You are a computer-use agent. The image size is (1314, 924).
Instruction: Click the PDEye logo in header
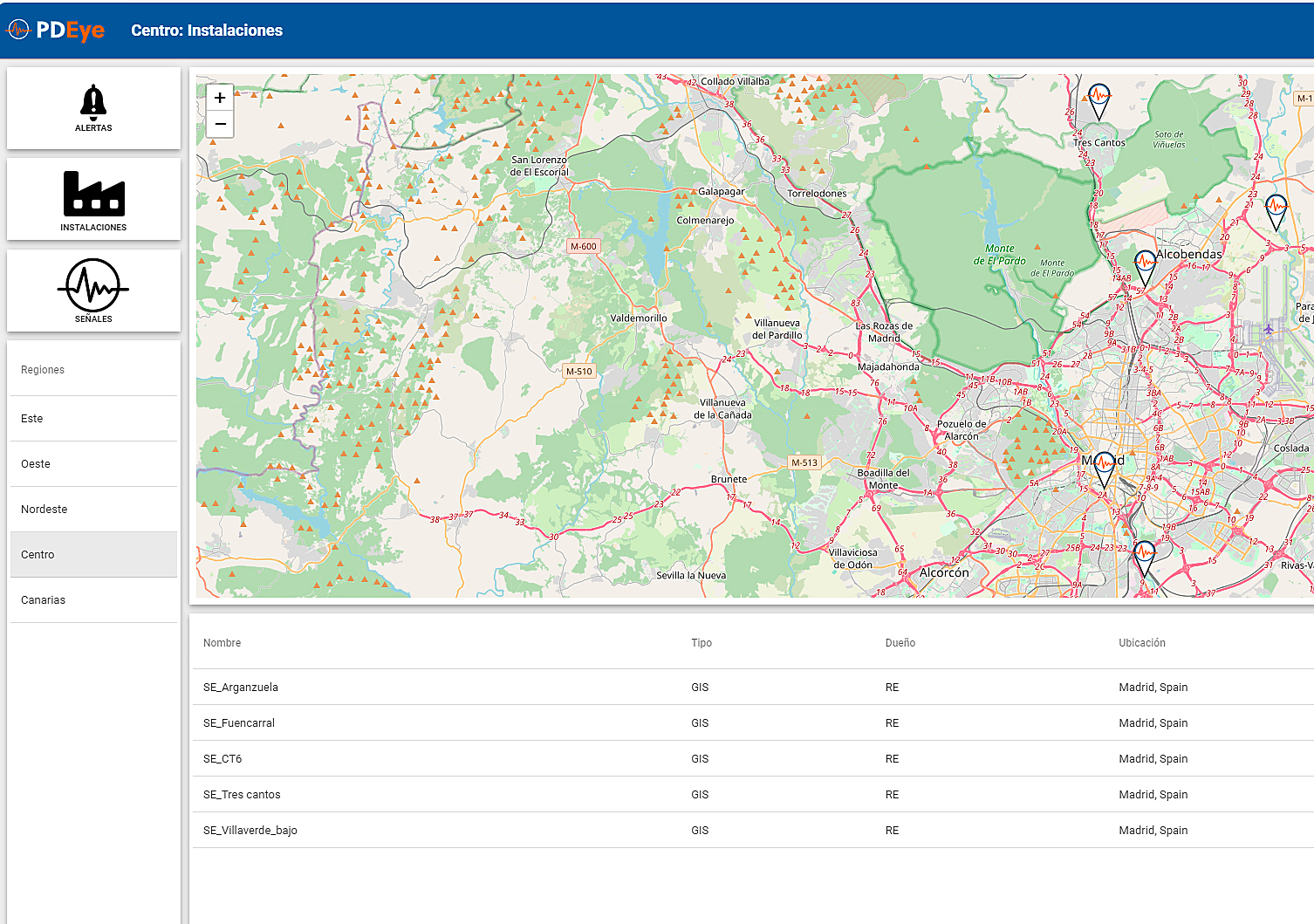[x=56, y=30]
